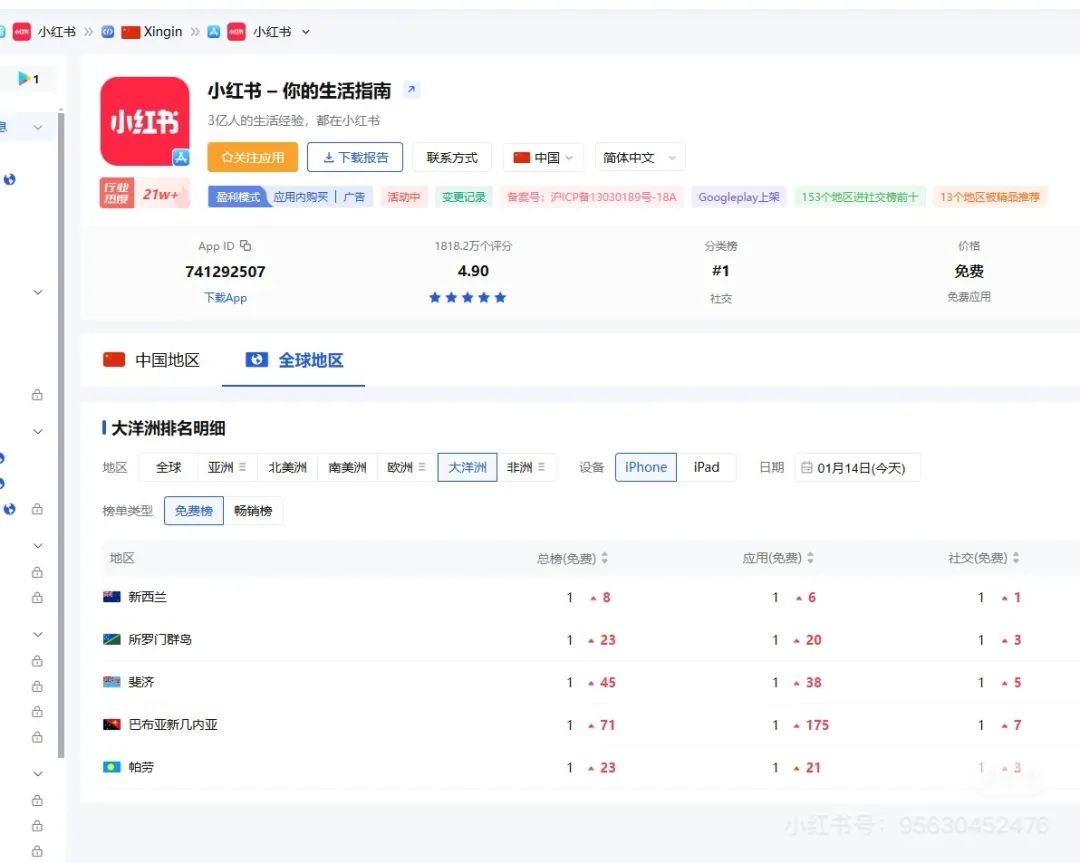Viewport: 1080px width, 863px height.
Task: Click 13个地区被精品推荐 tag
Action: pos(990,197)
